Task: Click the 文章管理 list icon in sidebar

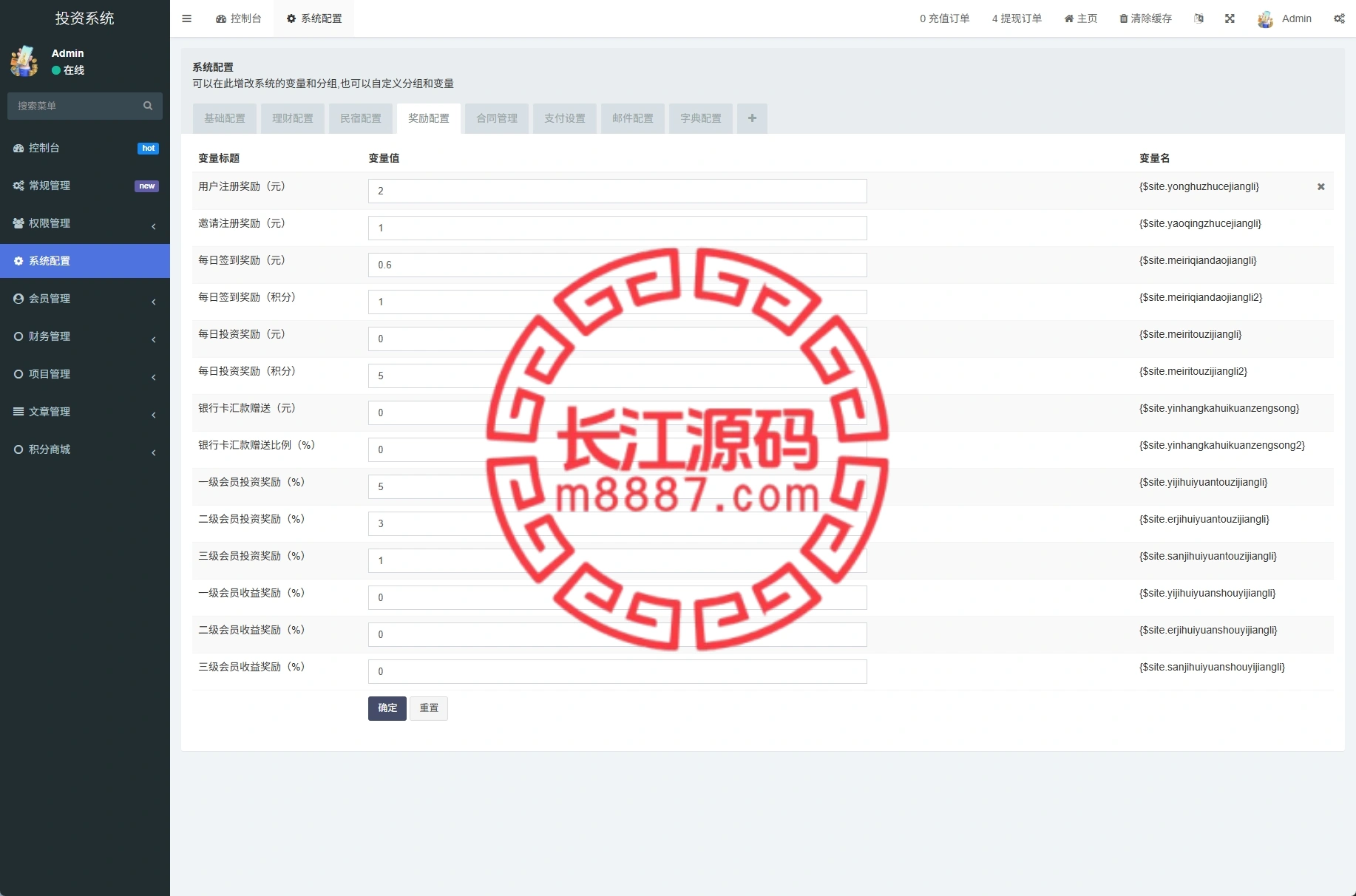Action: 18,412
